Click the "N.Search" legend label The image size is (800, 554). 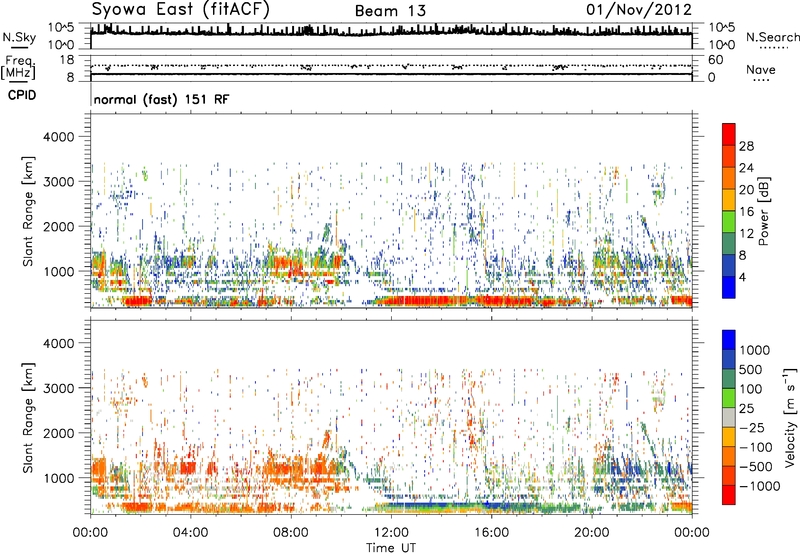coord(772,37)
